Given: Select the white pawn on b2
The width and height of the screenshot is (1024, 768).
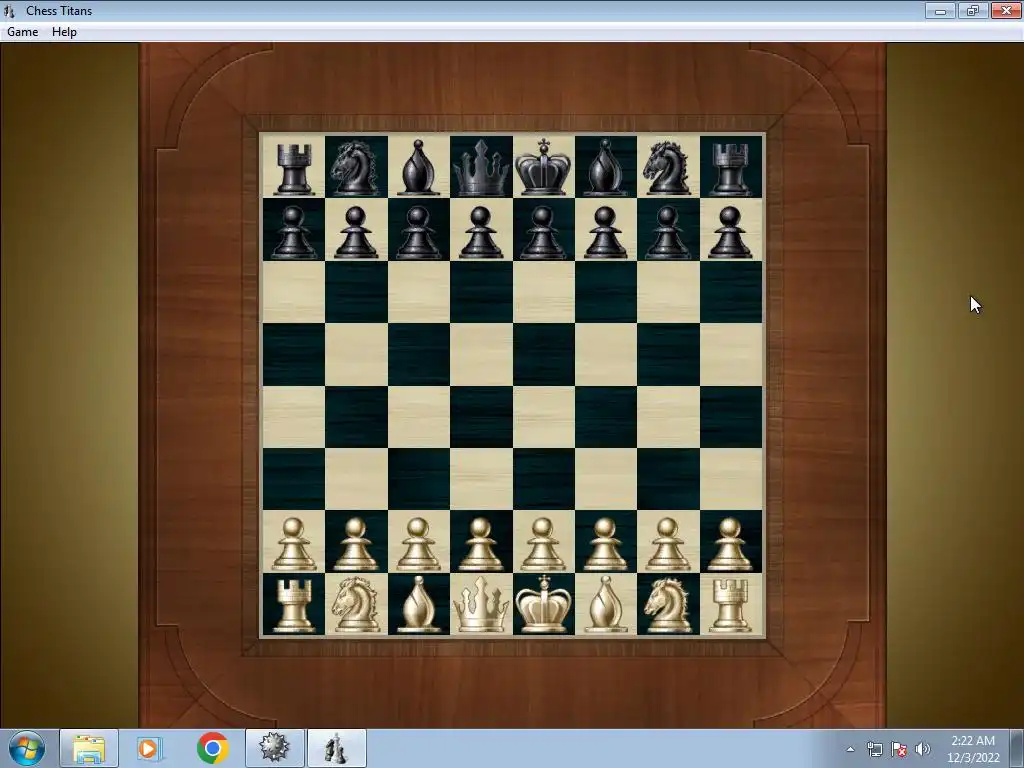Looking at the screenshot, I should click(355, 544).
